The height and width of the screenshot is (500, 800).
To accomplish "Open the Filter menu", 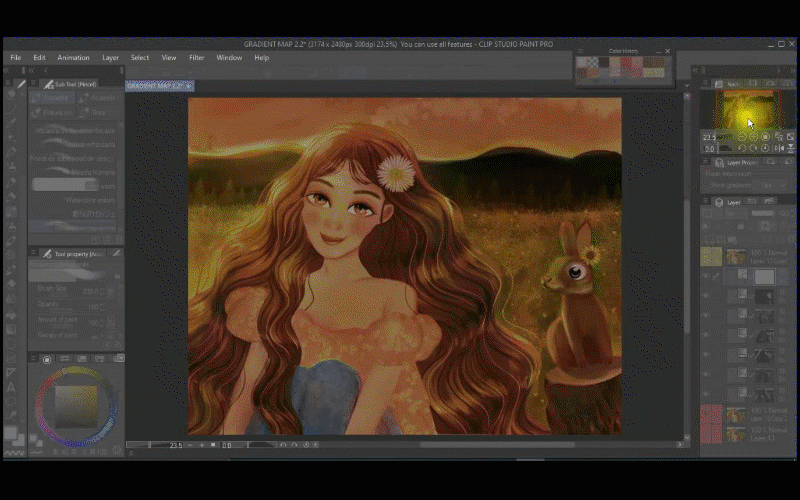I will click(196, 58).
